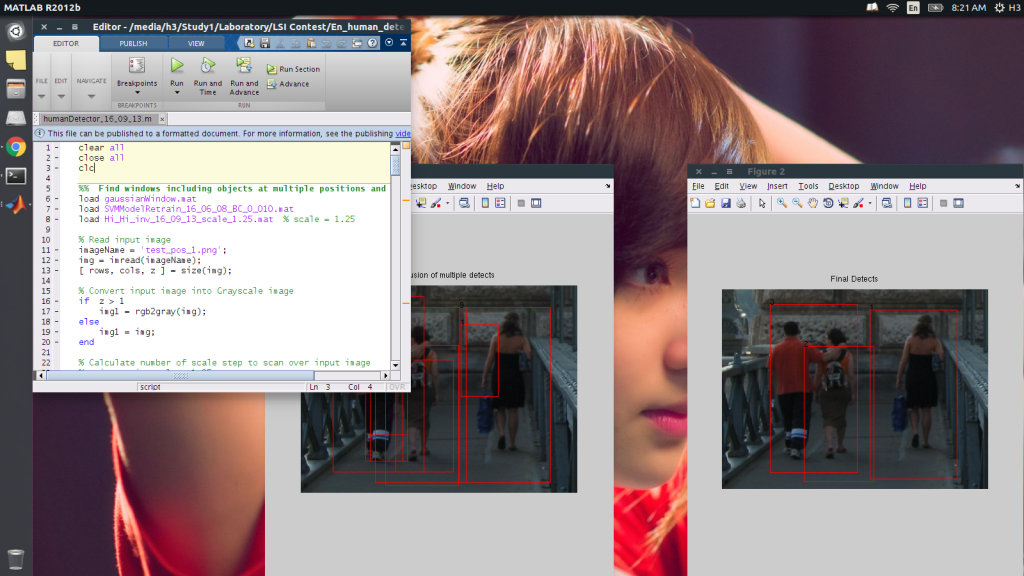
Task: Click the switch windows icon in Editor quick access
Action: [x=357, y=43]
